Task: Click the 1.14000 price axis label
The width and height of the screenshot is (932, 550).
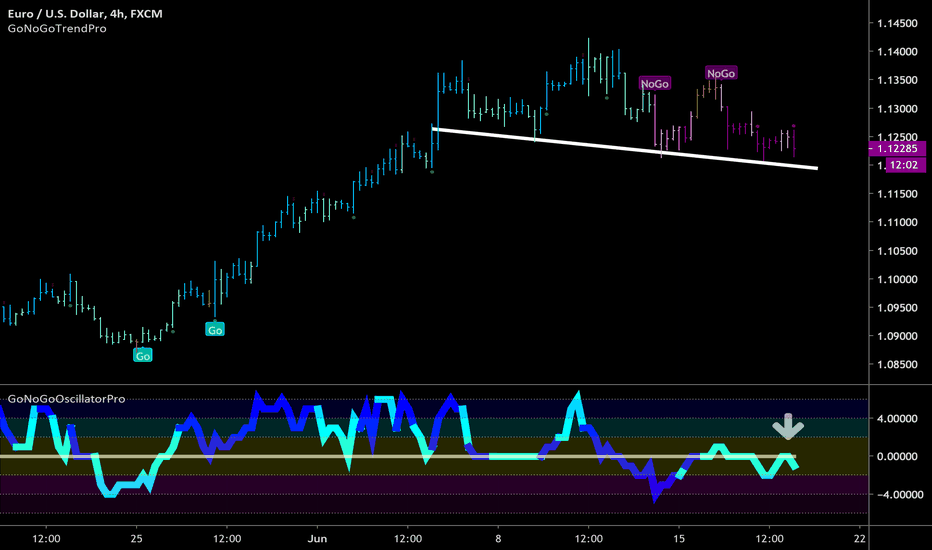Action: [898, 52]
